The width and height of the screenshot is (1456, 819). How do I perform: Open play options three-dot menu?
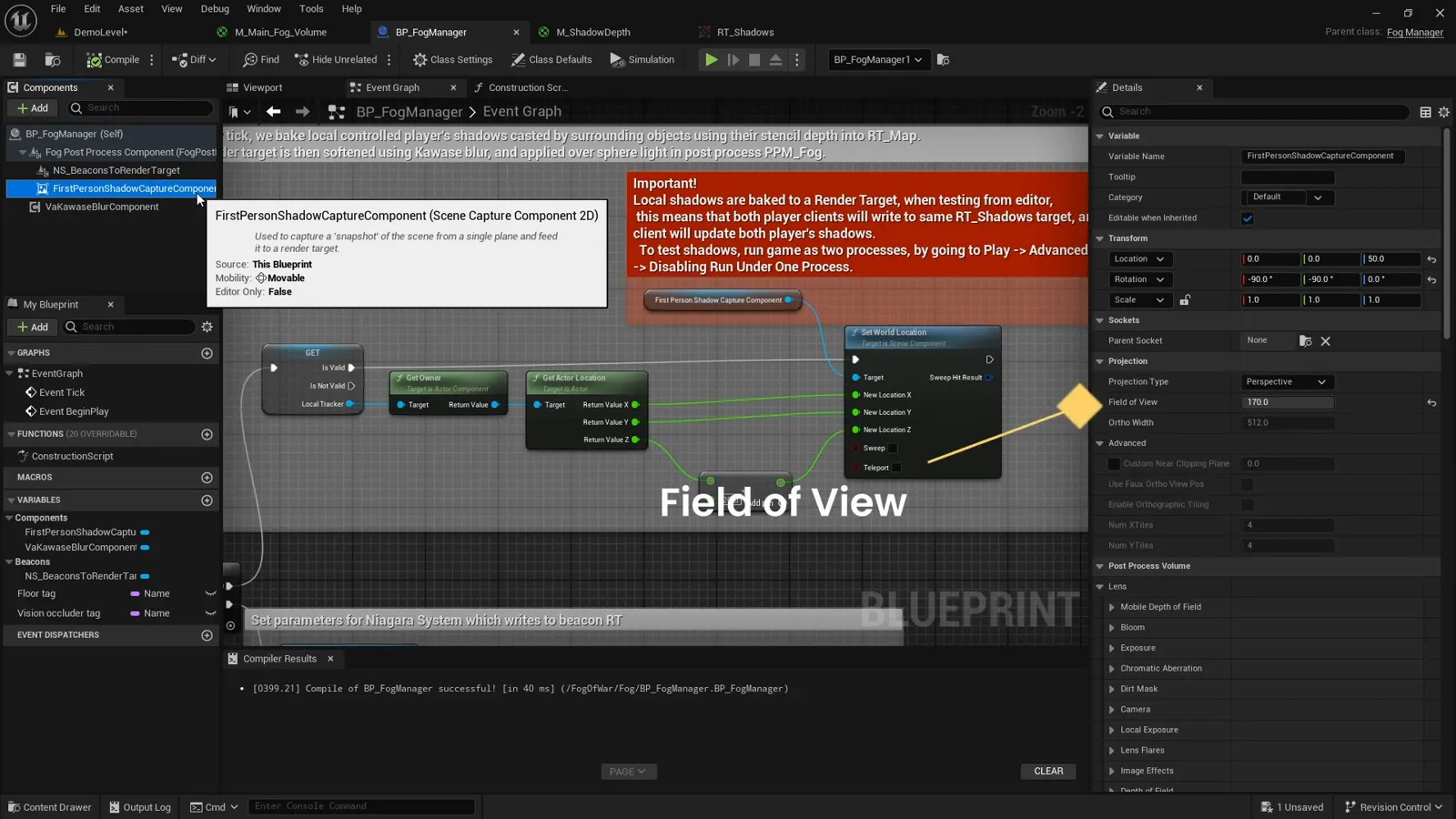click(797, 60)
